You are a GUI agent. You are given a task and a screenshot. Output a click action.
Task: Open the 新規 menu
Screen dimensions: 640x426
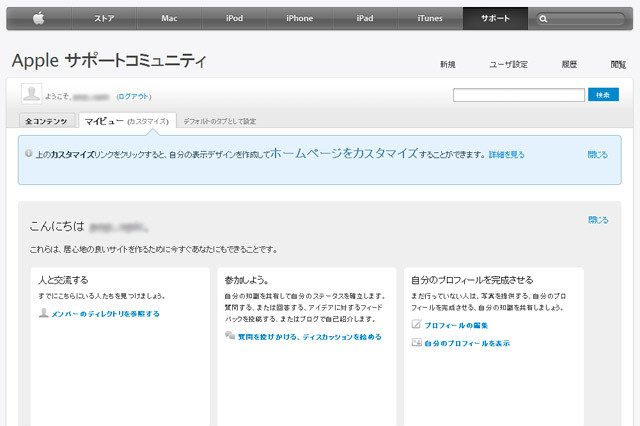coord(448,64)
